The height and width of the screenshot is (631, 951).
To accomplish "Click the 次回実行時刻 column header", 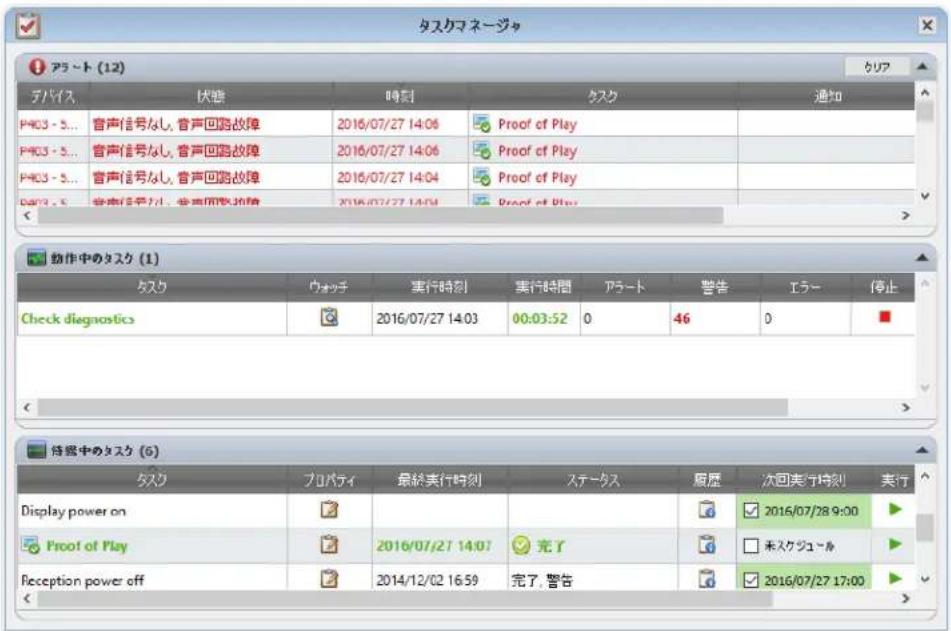I will pos(804,481).
